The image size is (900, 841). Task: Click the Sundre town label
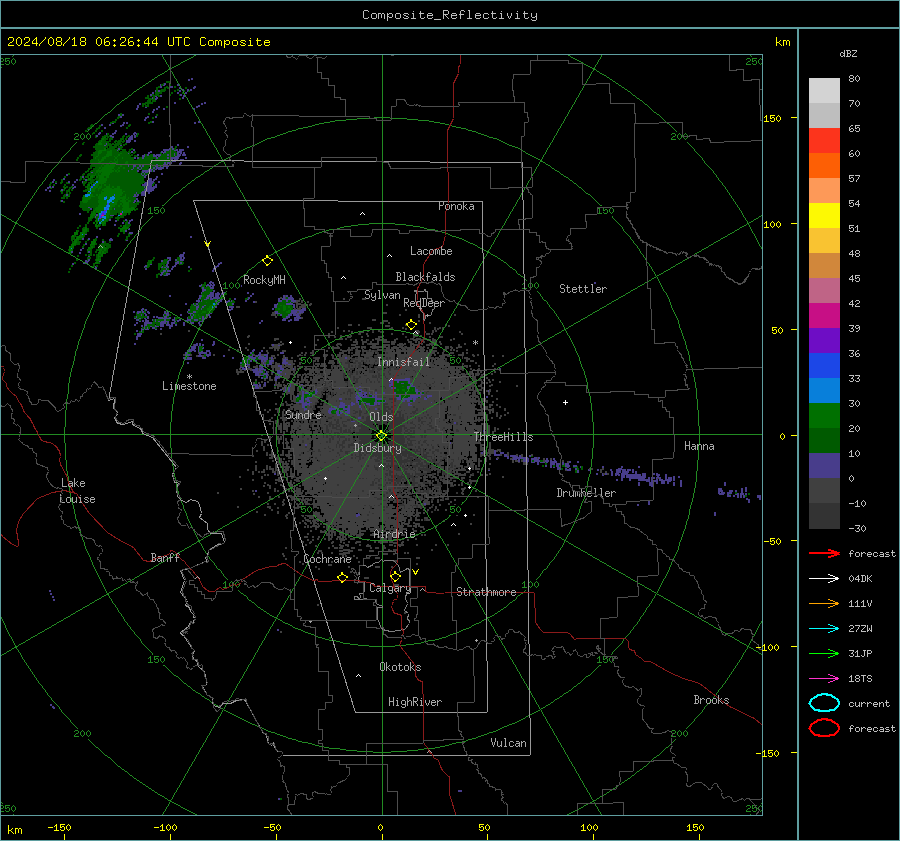[303, 415]
